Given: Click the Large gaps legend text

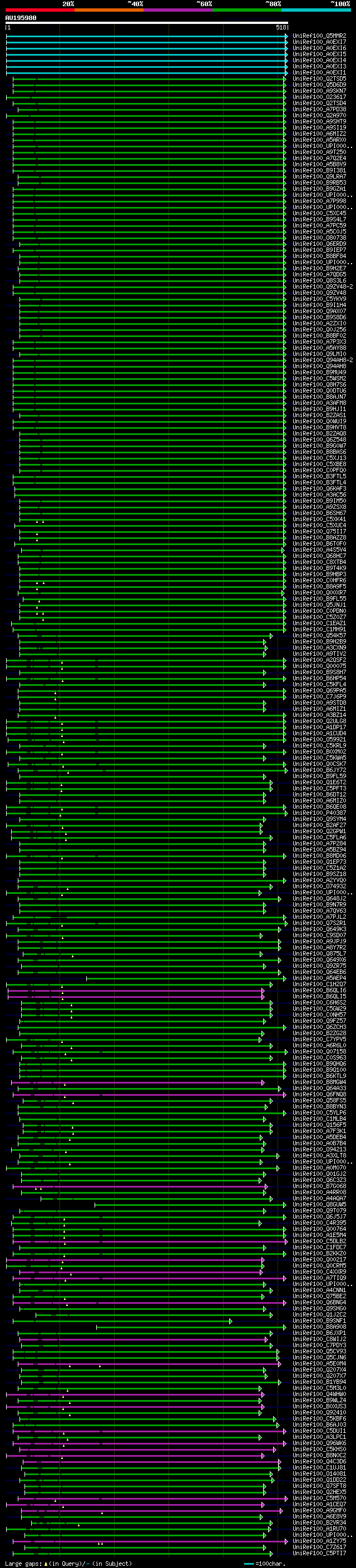Looking at the screenshot, I should tap(68, 1563).
